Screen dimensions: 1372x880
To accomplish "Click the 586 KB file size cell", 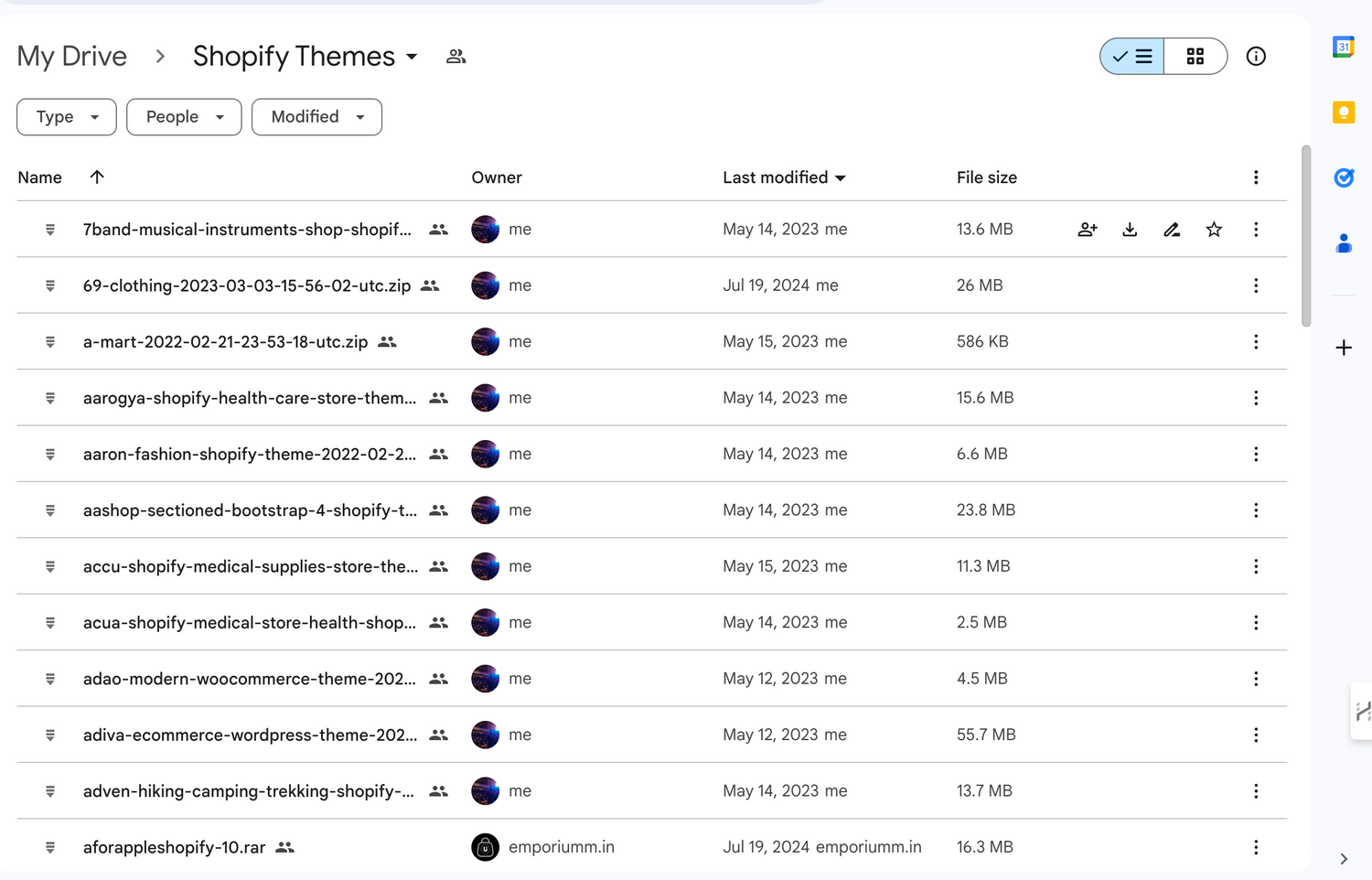I will (982, 341).
